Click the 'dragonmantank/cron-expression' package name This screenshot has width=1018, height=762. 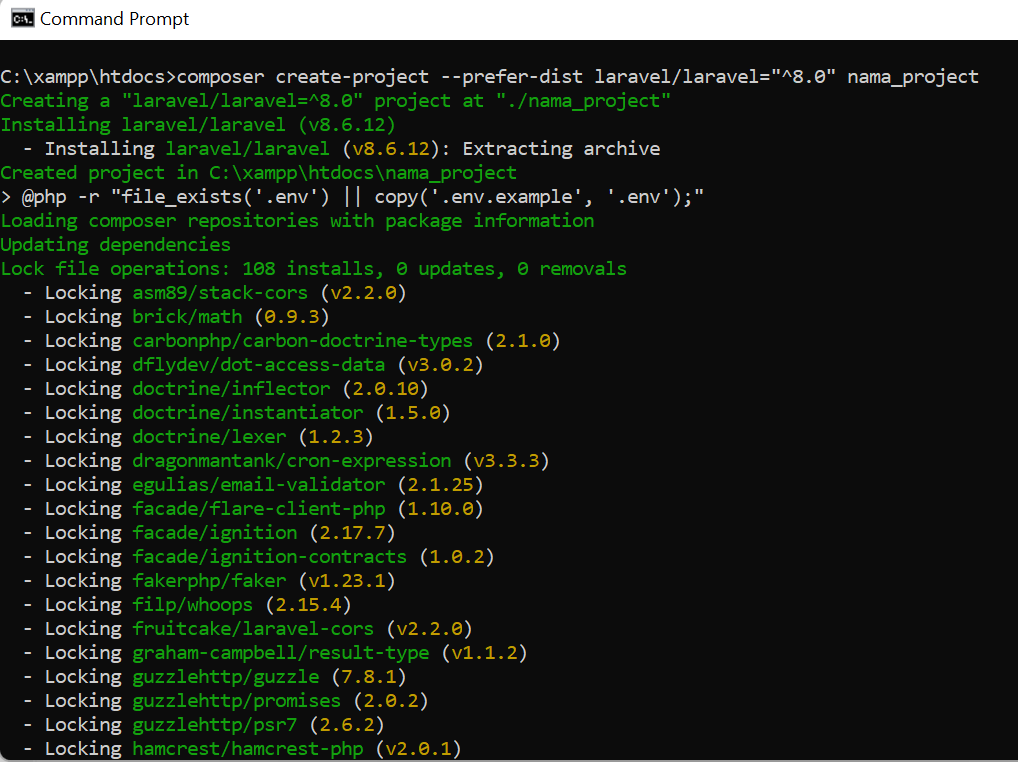click(x=292, y=461)
